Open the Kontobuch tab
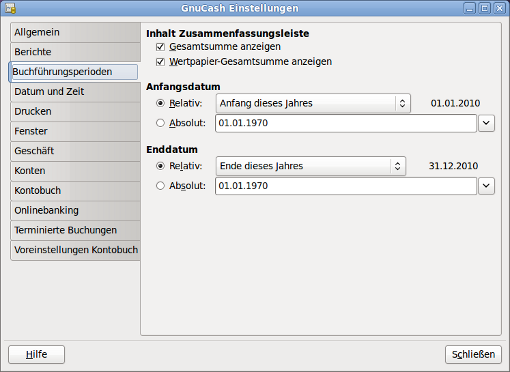 (x=75, y=191)
